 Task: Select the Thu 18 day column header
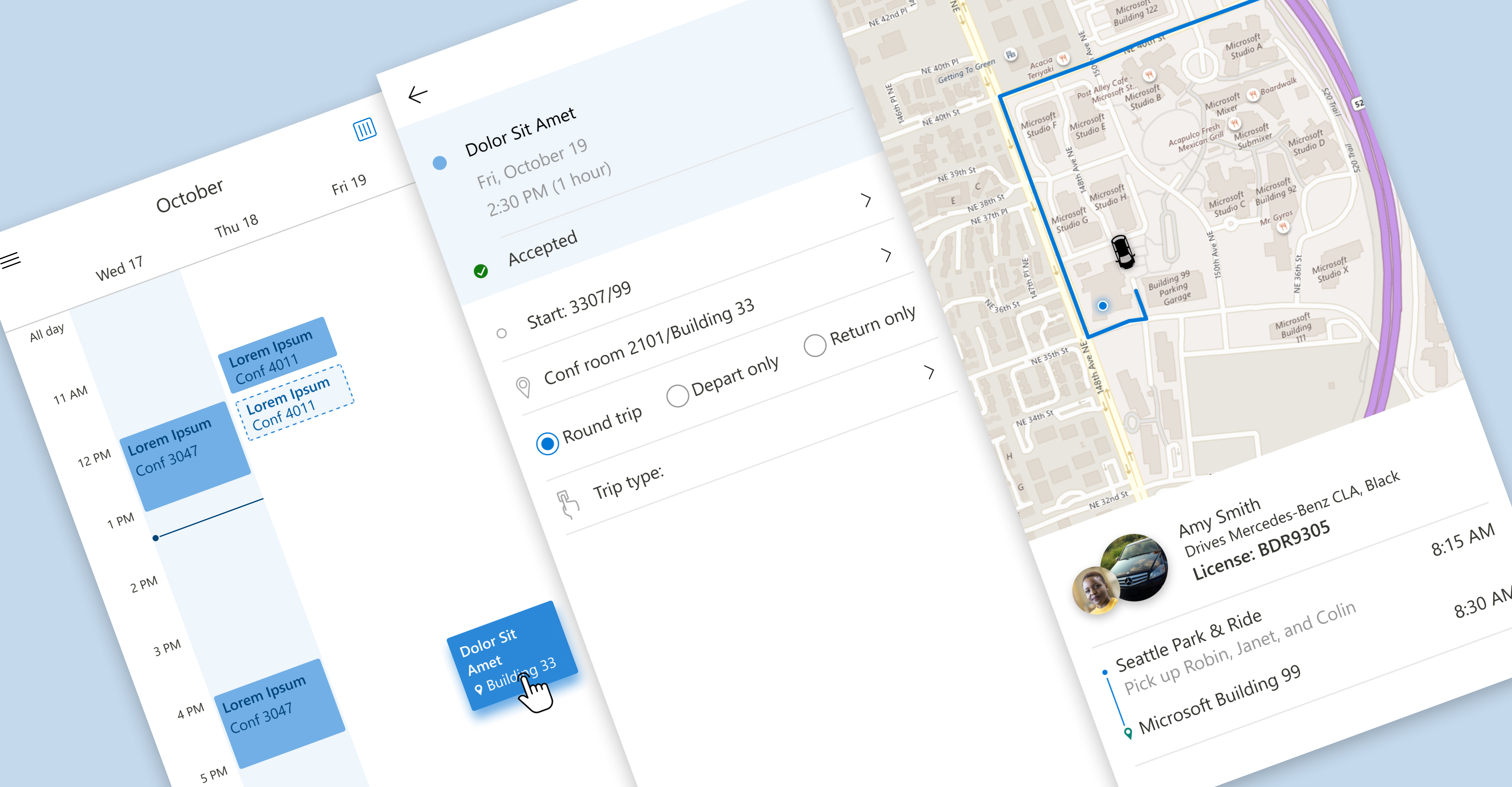coord(236,225)
